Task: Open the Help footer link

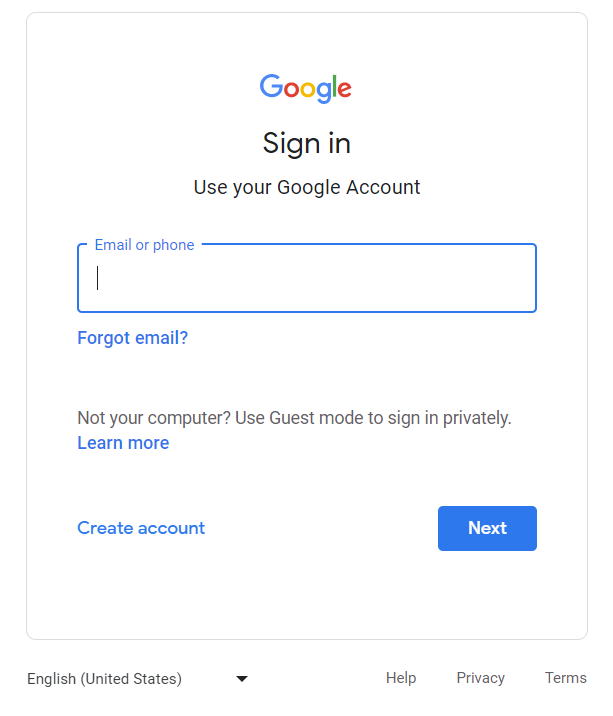Action: point(401,678)
